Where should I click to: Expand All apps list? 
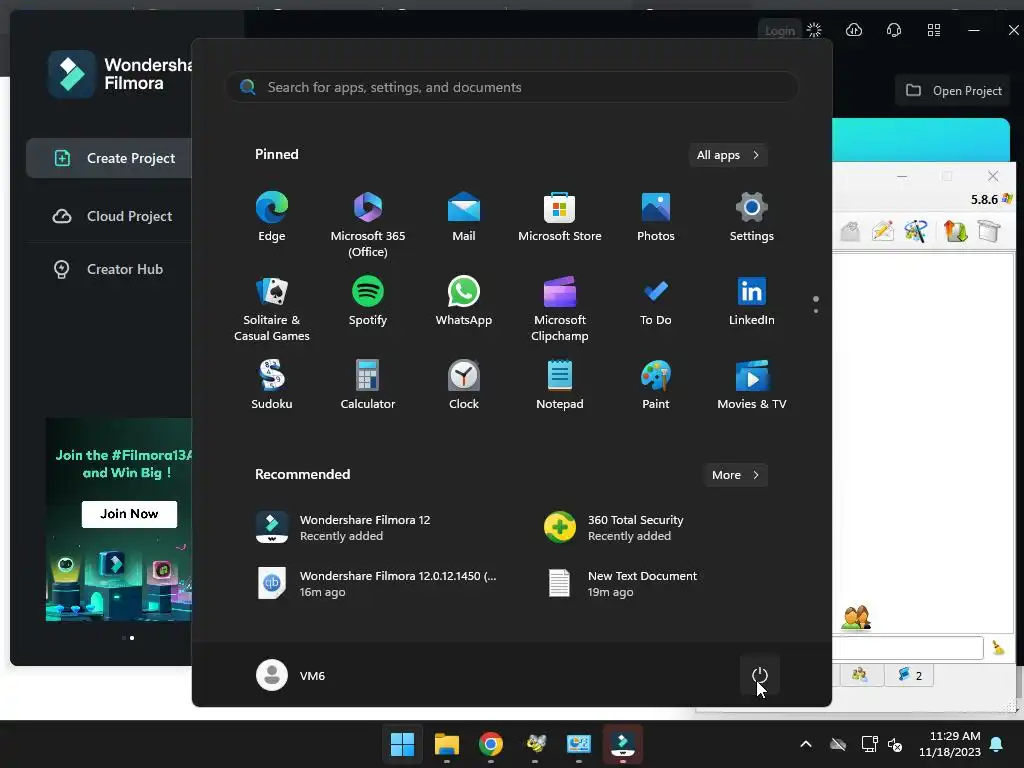pos(728,155)
